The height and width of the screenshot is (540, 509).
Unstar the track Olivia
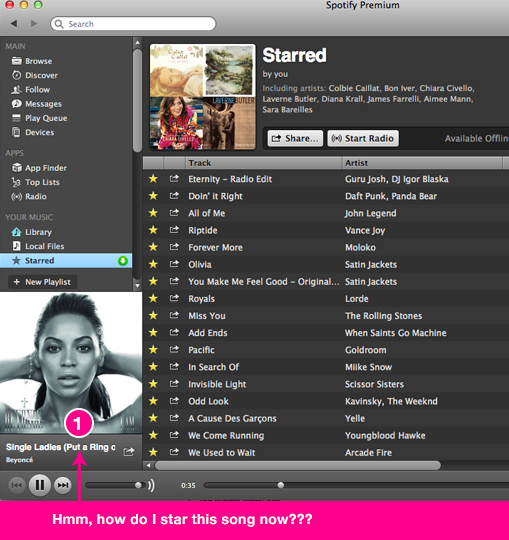click(x=153, y=264)
